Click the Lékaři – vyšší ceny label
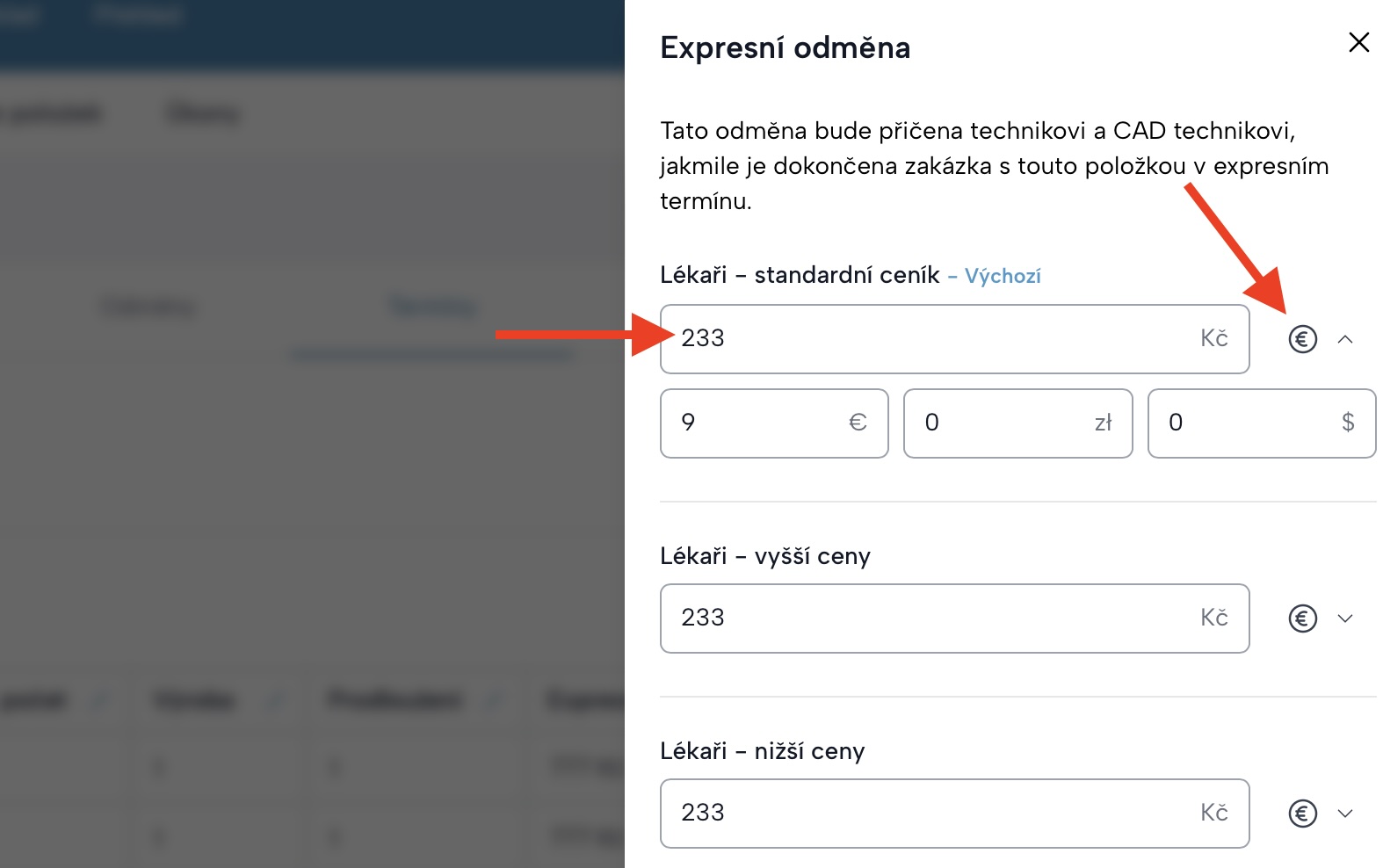The width and height of the screenshot is (1383, 868). [x=764, y=556]
